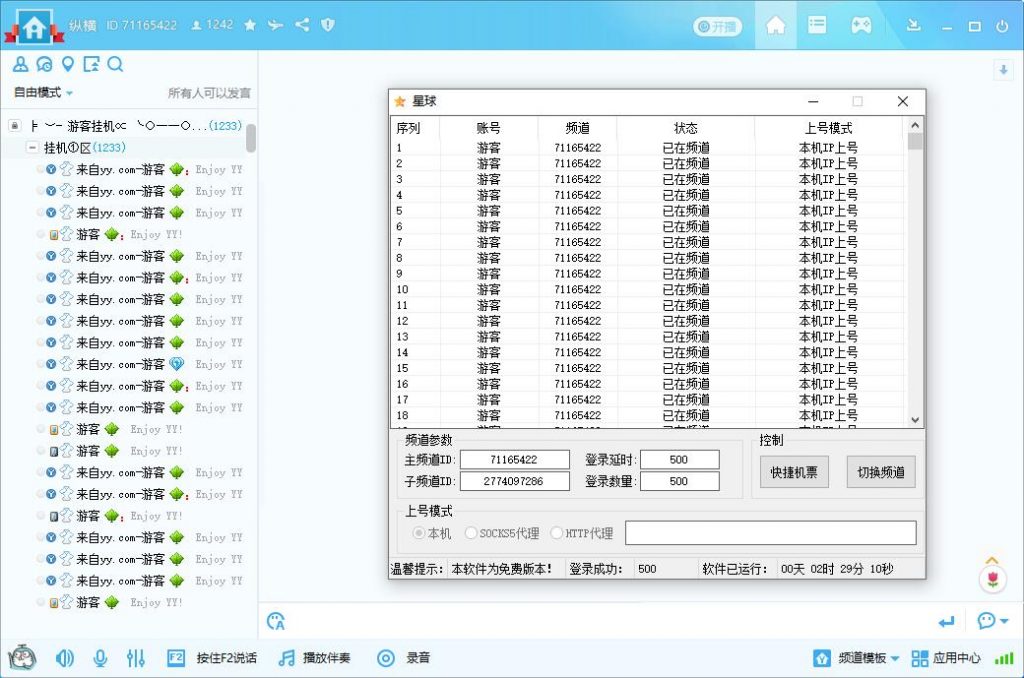1024x678 pixels.
Task: Click the airplane ticket icon in title bar
Action: [276, 25]
